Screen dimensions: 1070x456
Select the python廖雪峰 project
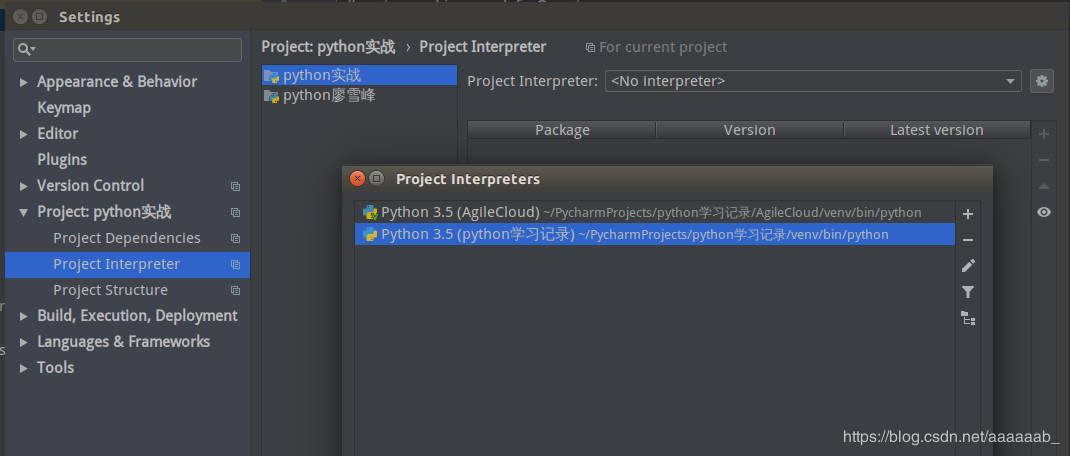pyautogui.click(x=329, y=96)
